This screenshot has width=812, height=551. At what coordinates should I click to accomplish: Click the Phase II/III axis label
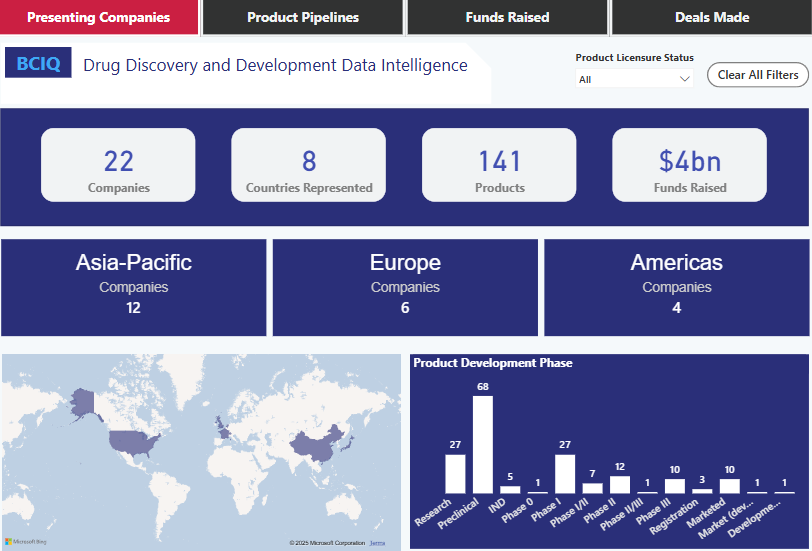pos(621,514)
